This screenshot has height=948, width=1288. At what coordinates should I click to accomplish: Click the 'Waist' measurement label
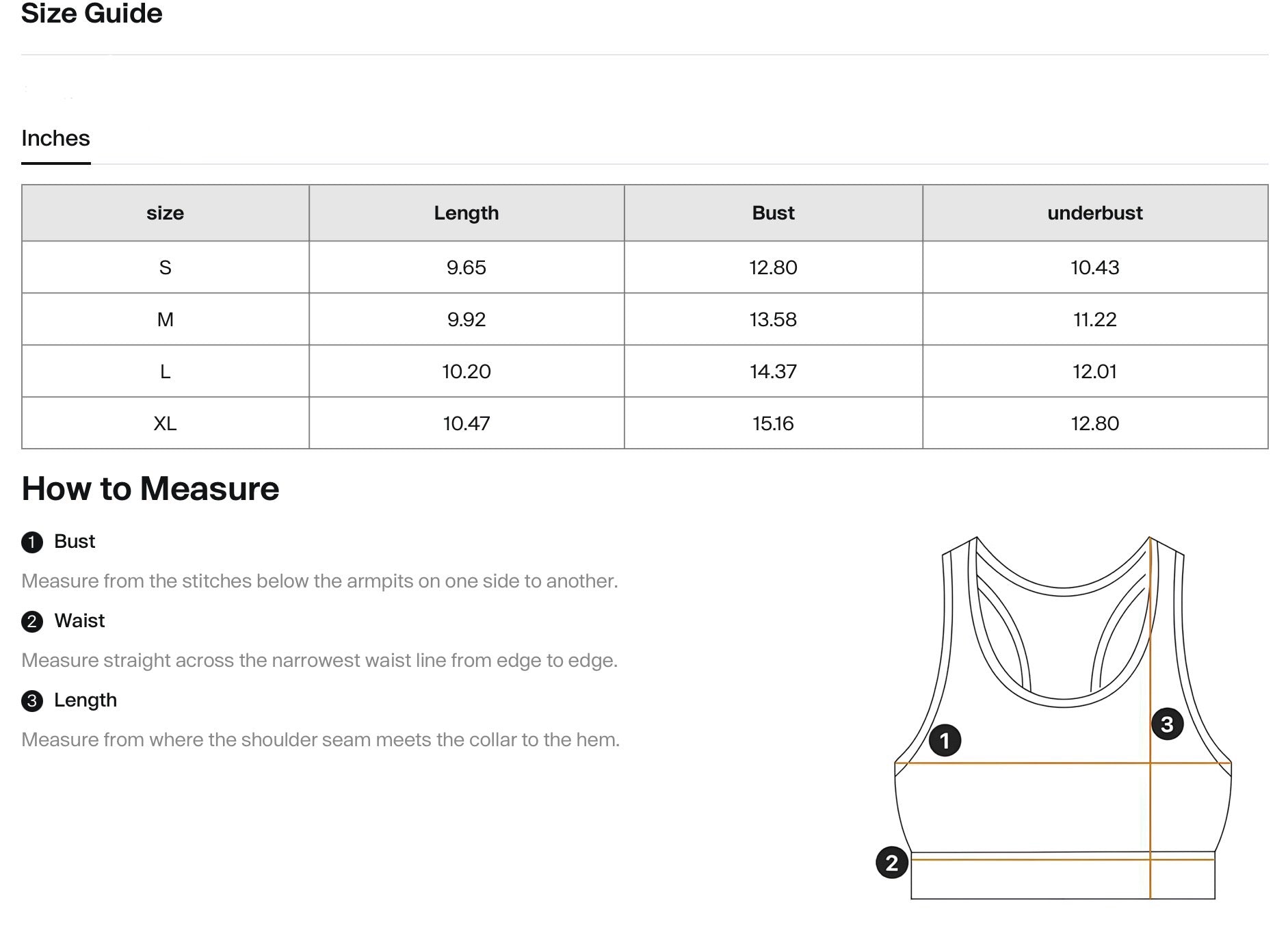[79, 621]
